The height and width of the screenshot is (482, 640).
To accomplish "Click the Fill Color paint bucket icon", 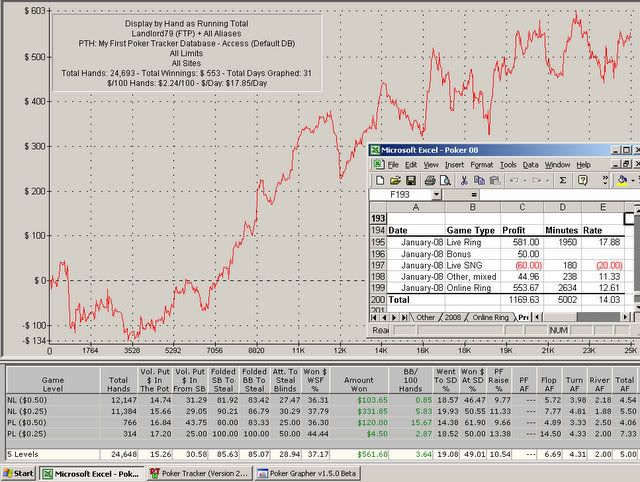I will pyautogui.click(x=622, y=180).
